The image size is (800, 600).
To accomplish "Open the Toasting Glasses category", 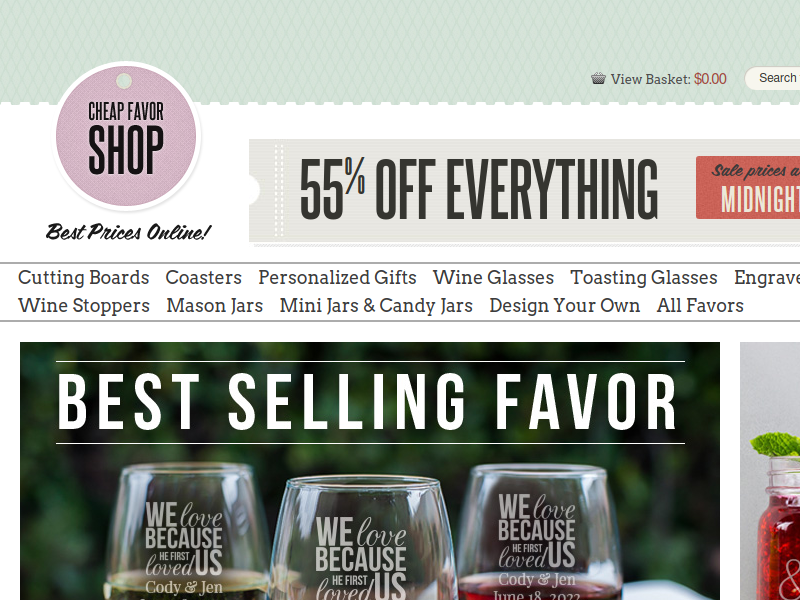I will pos(643,278).
